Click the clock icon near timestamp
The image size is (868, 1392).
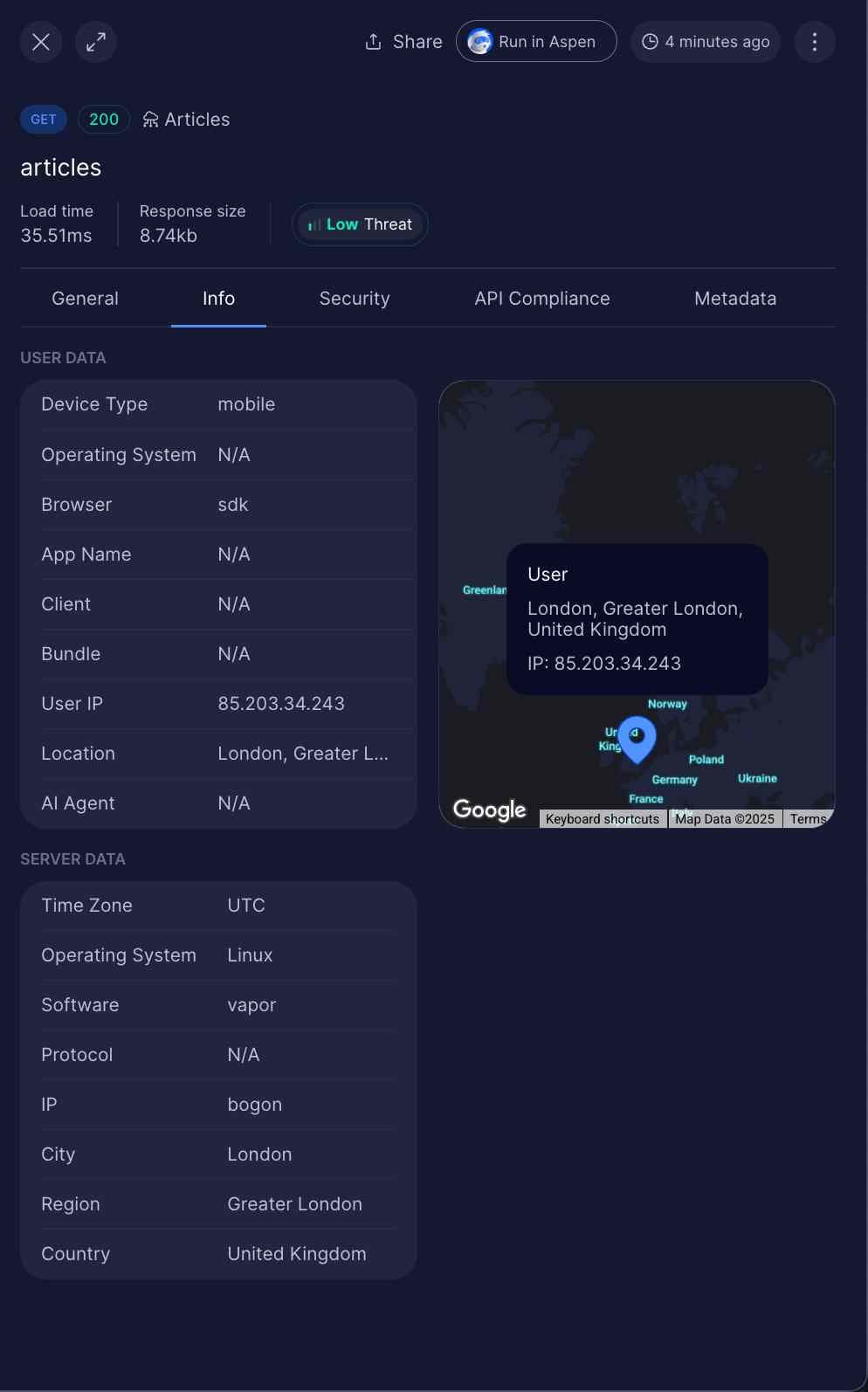(x=650, y=42)
